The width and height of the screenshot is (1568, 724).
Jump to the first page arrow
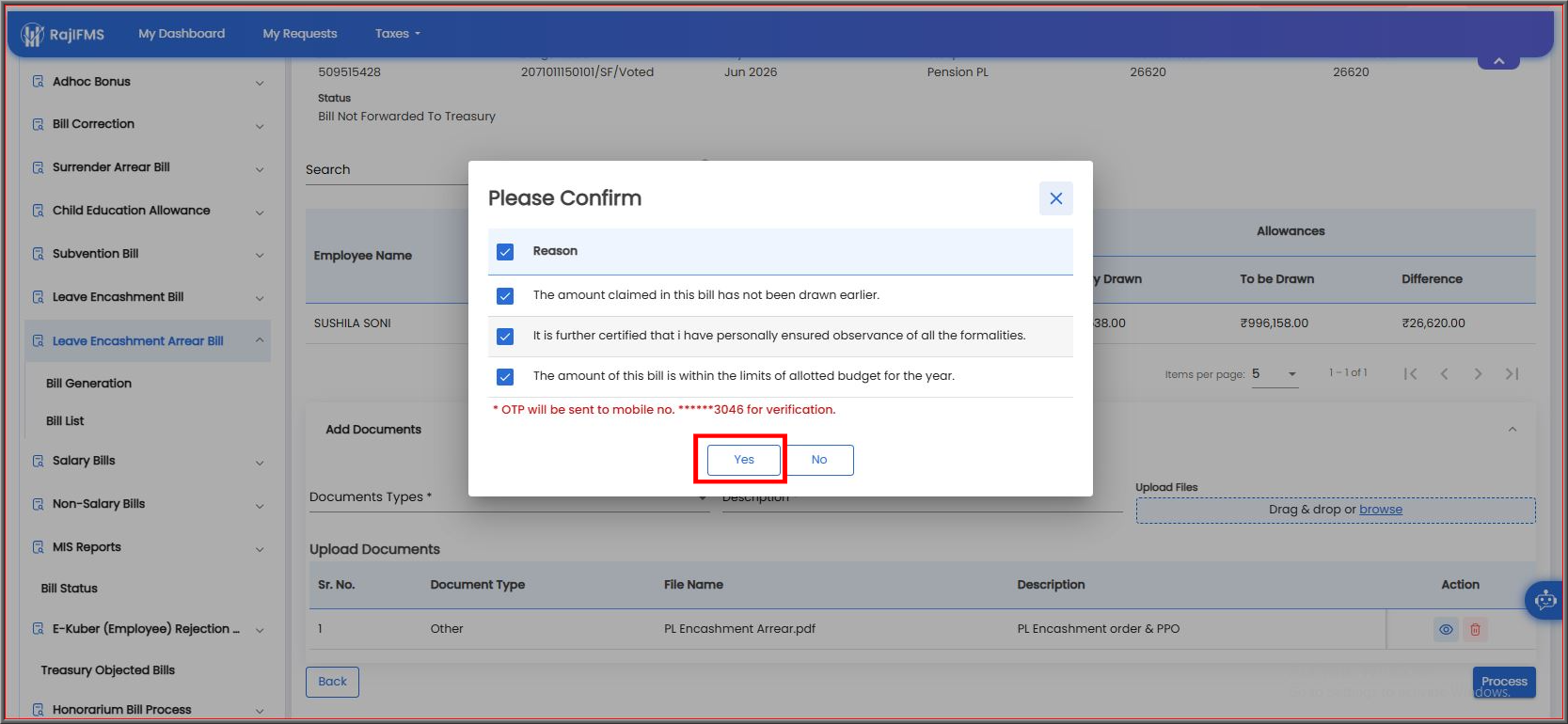1410,374
